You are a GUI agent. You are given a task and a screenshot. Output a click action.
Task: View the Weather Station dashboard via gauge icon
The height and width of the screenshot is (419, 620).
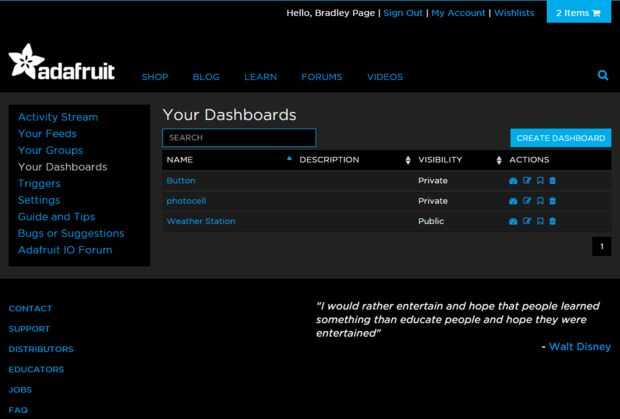point(513,221)
